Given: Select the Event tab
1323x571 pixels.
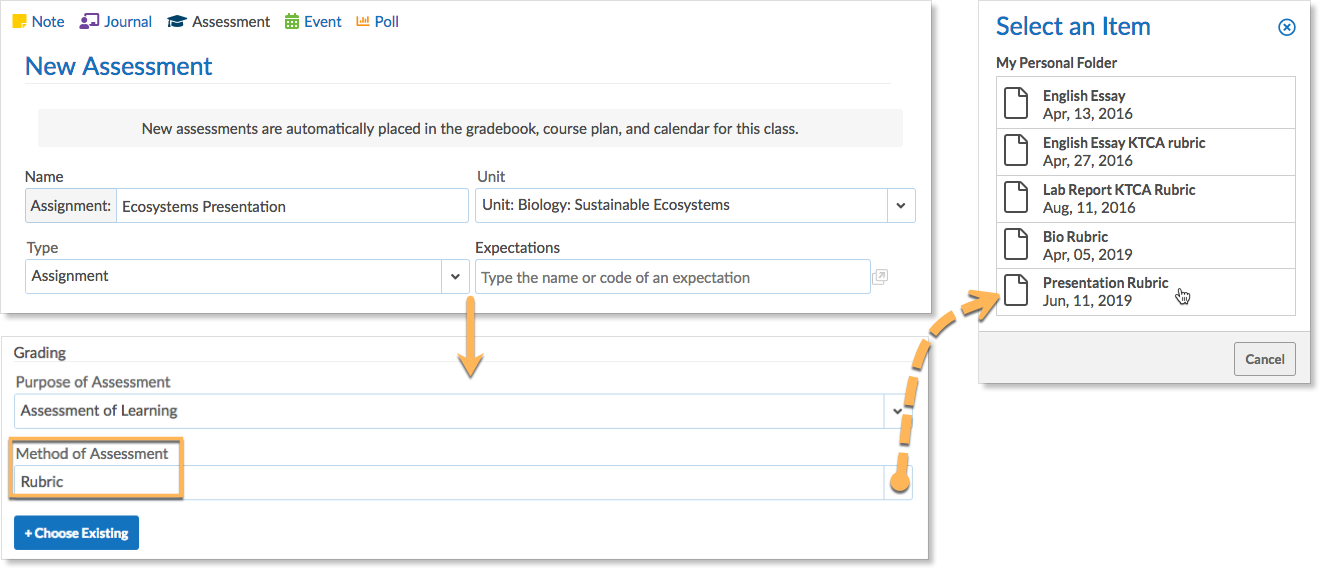Looking at the screenshot, I should 313,21.
